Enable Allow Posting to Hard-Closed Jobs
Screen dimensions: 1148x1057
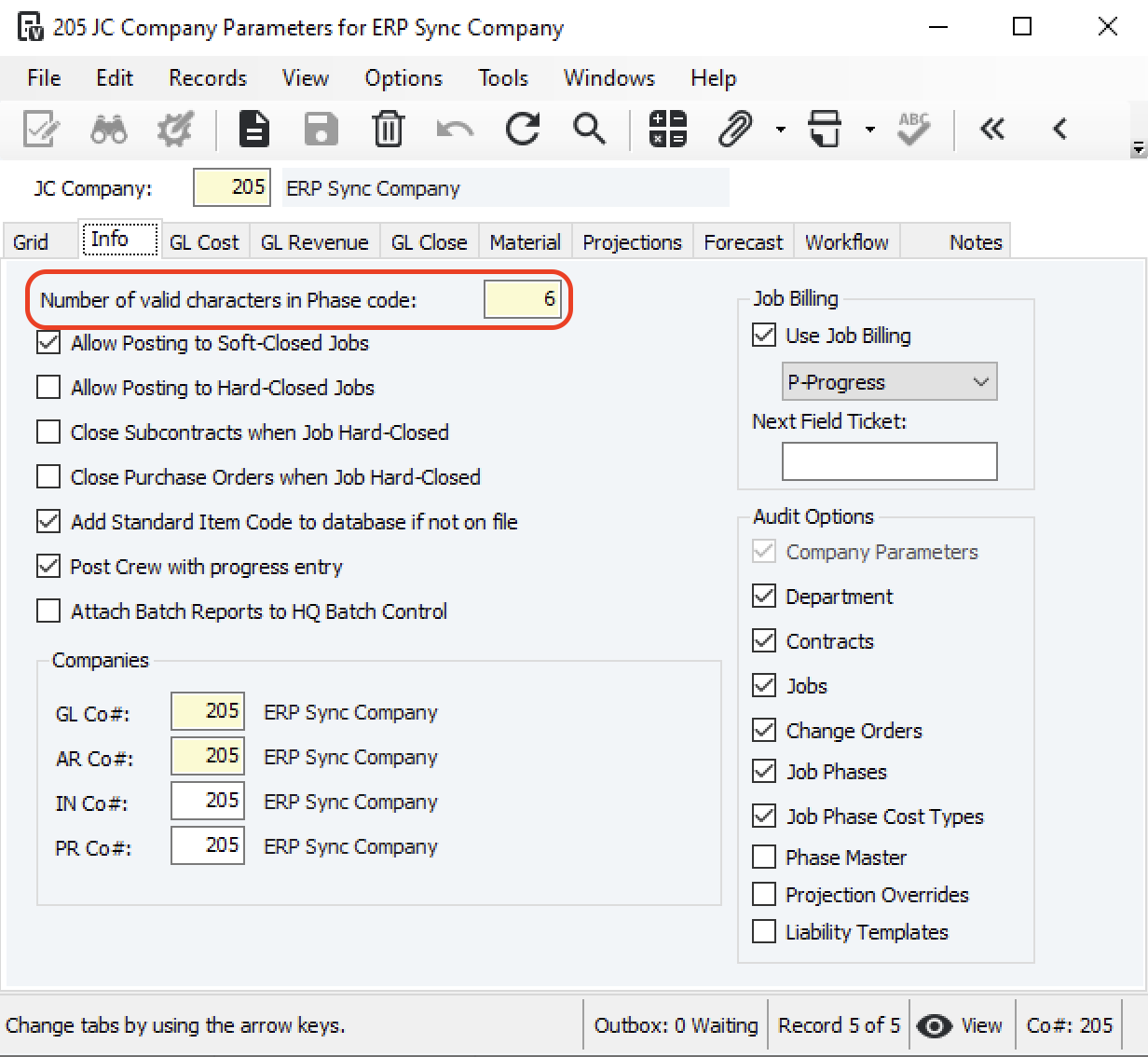[x=48, y=387]
